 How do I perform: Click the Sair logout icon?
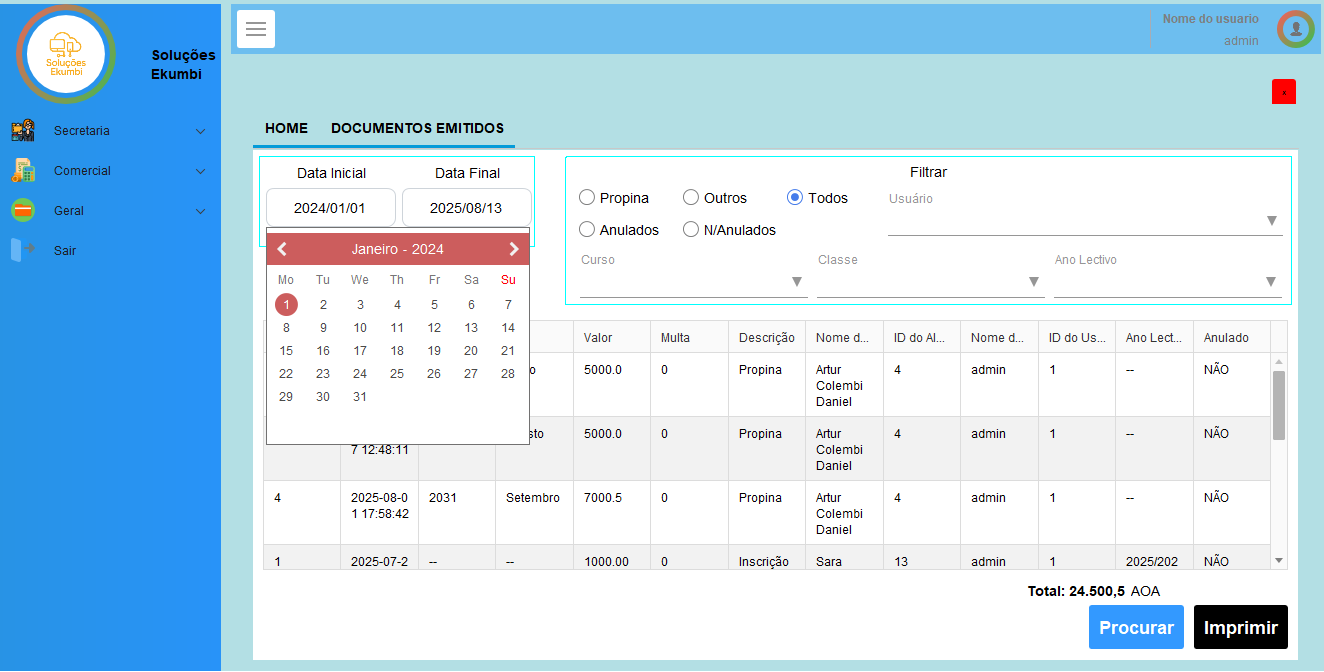tap(23, 250)
